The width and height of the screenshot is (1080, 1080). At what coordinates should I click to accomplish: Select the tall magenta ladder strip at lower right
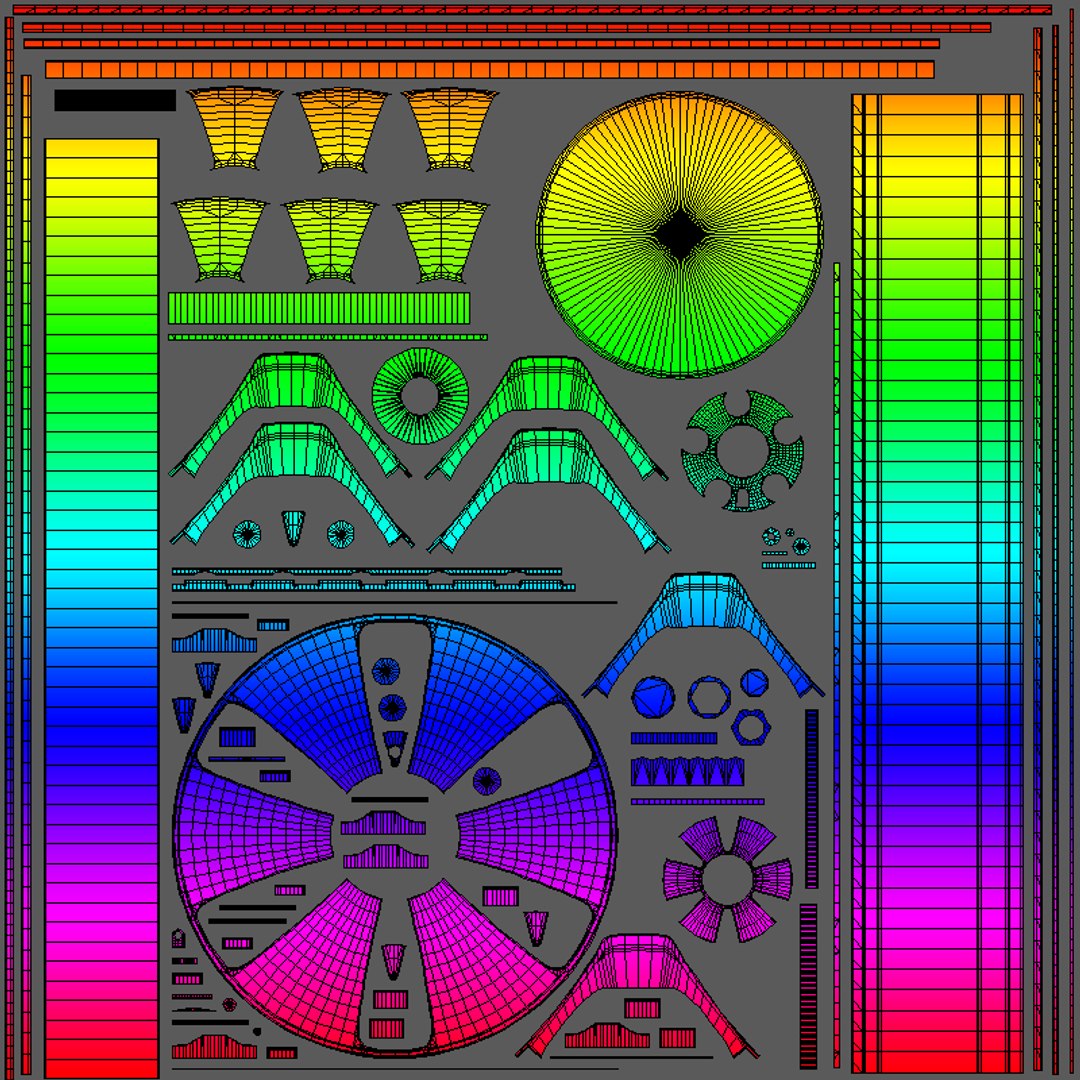click(x=808, y=986)
